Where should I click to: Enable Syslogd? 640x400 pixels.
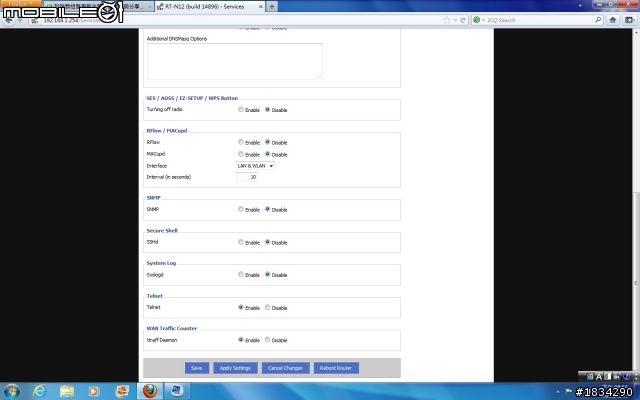[241, 274]
